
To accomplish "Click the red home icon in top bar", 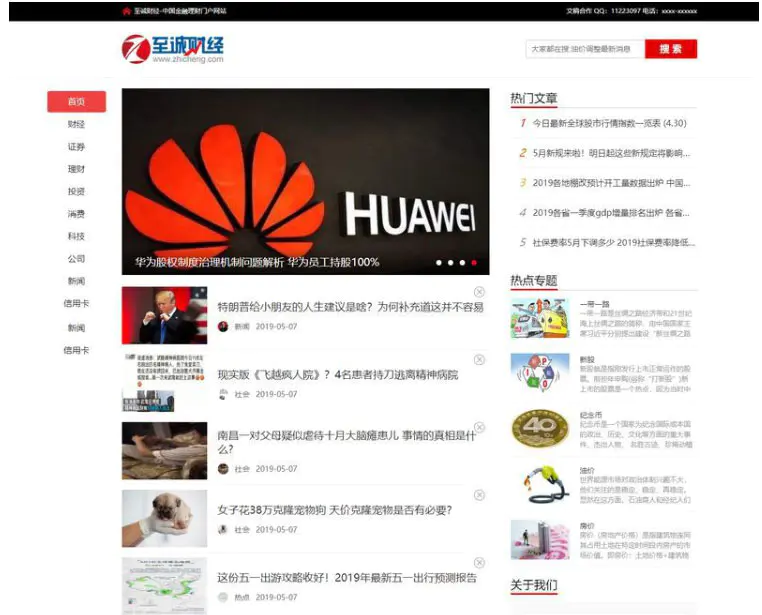I will [x=126, y=11].
